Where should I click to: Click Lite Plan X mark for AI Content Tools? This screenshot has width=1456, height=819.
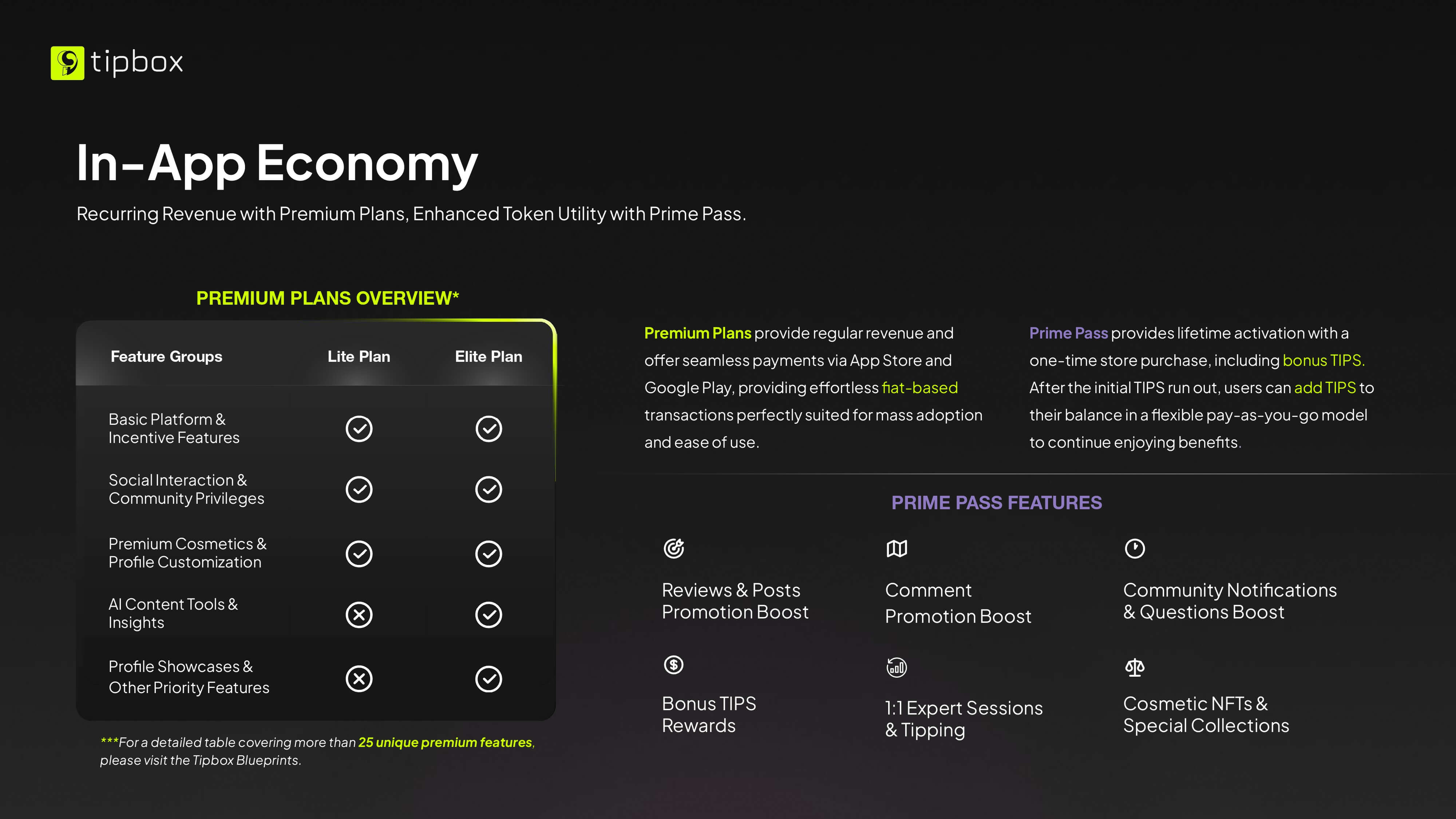pos(359,614)
